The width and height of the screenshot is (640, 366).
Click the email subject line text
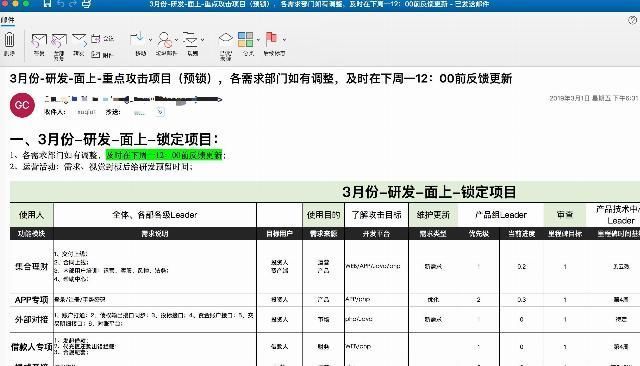[x=260, y=78]
